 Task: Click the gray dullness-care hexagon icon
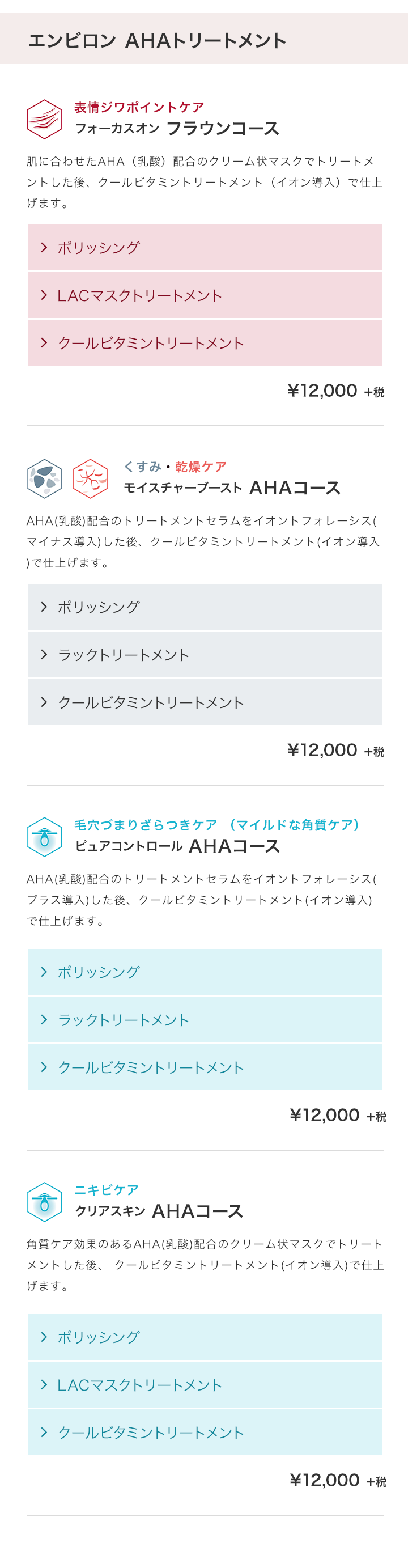click(x=44, y=478)
